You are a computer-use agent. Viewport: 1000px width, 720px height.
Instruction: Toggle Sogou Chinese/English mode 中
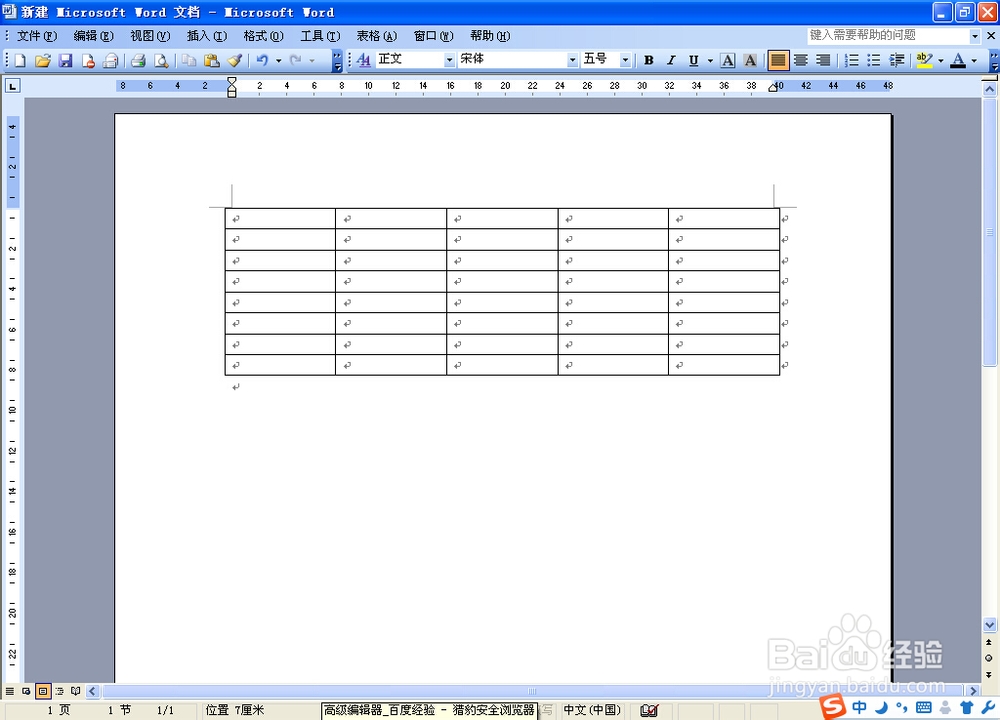point(859,707)
